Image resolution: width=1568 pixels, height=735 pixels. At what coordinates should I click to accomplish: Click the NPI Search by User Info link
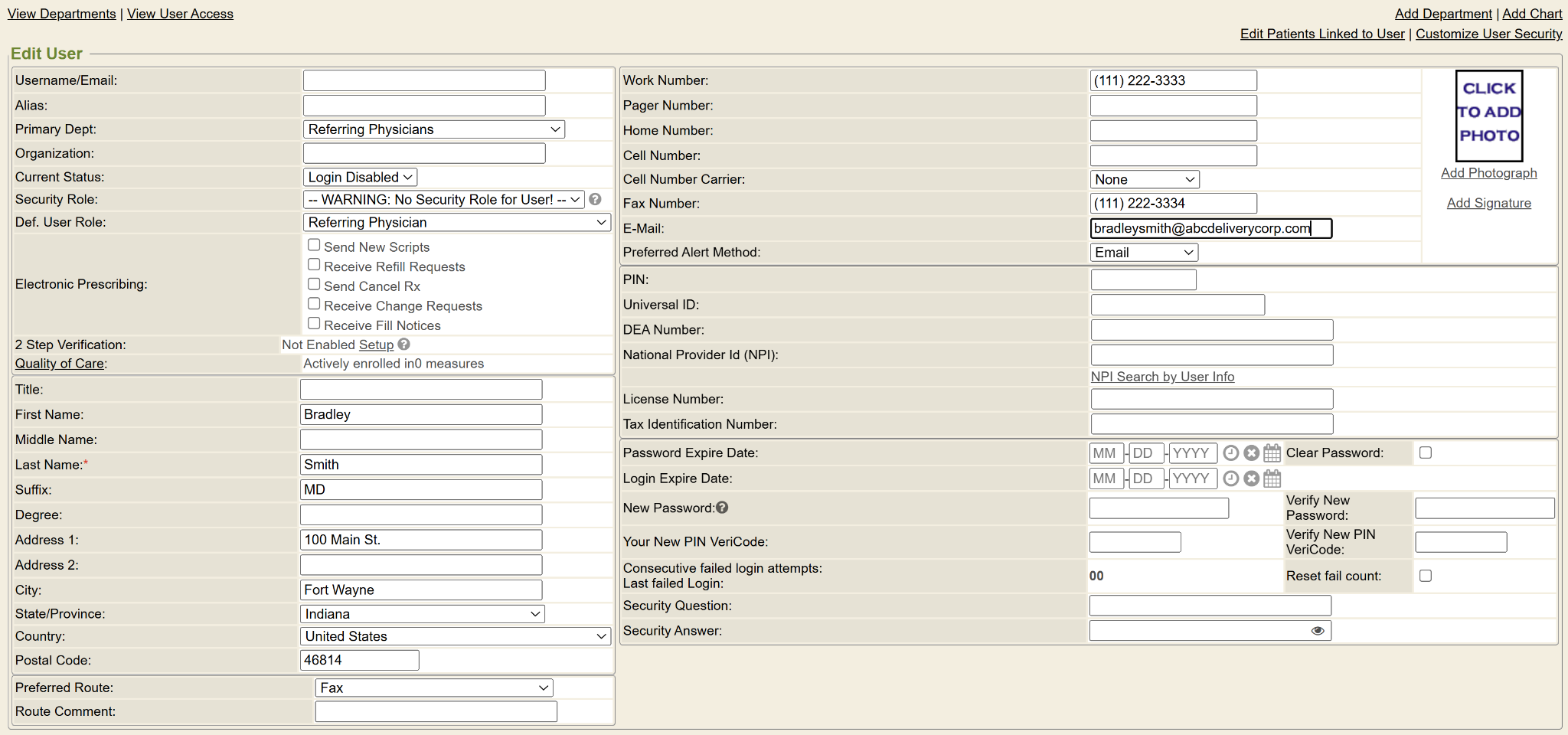point(1162,377)
